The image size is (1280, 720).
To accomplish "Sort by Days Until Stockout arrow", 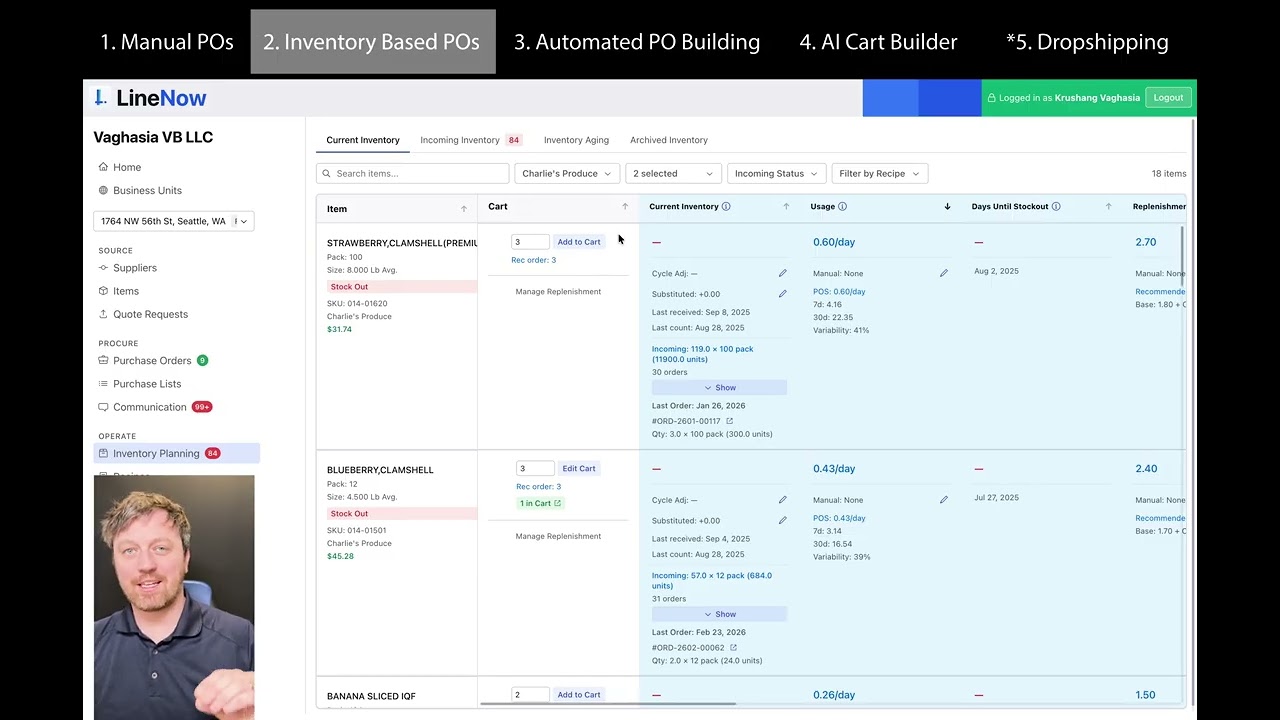I will coord(1108,207).
